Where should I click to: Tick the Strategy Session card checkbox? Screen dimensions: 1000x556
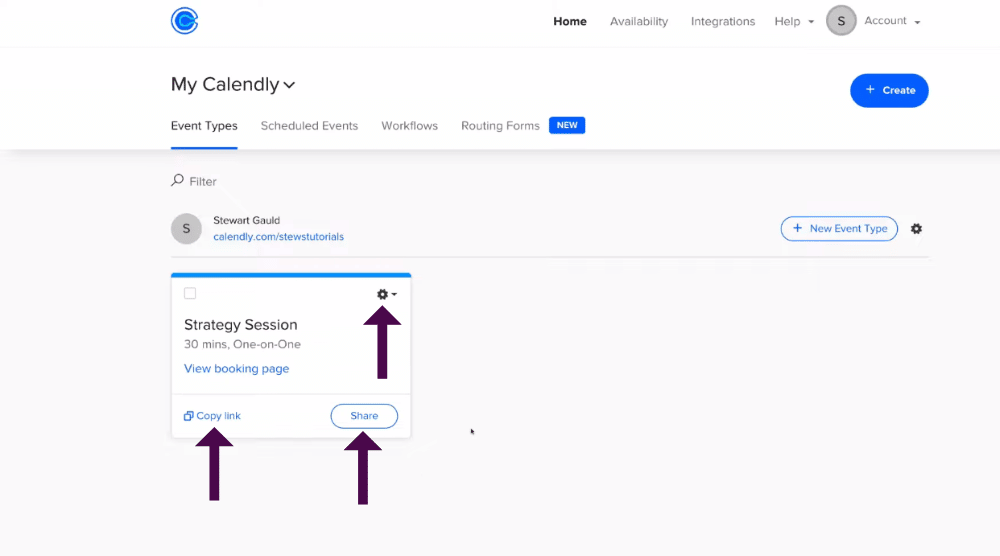point(190,293)
